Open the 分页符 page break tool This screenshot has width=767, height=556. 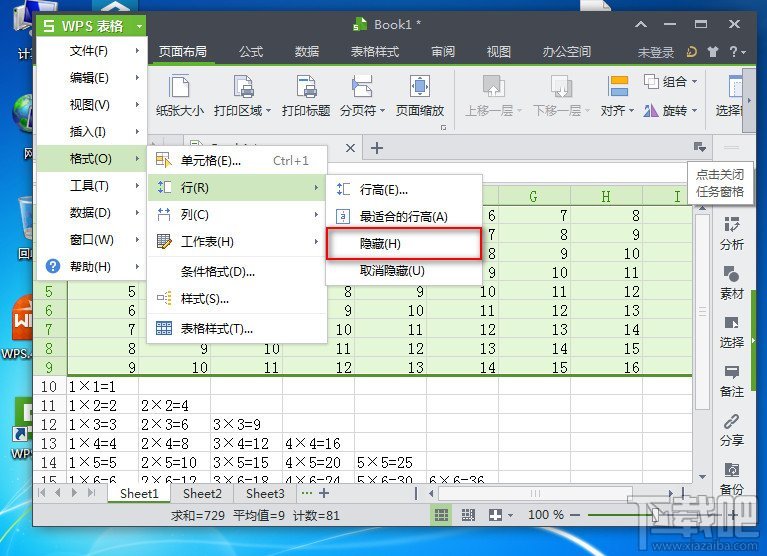click(362, 96)
